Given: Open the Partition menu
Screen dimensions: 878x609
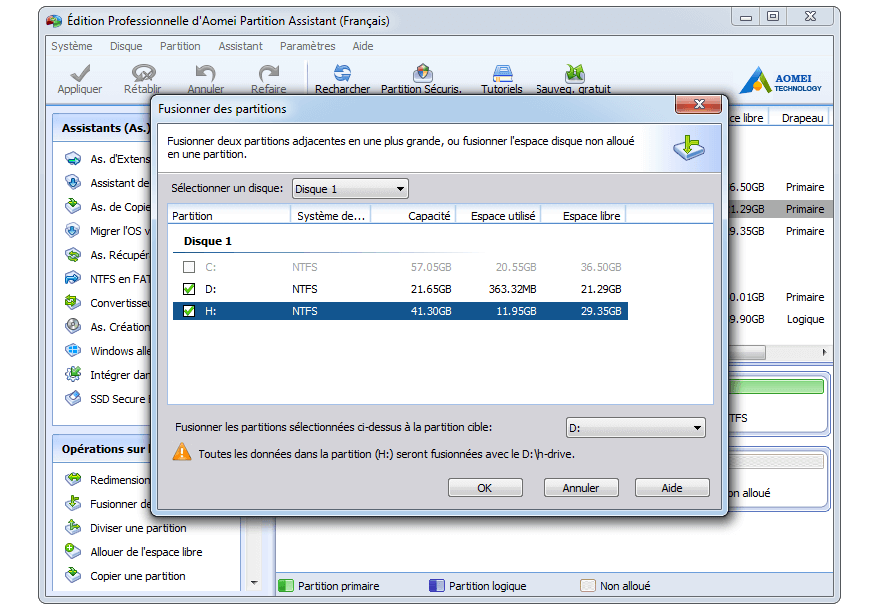Looking at the screenshot, I should click(x=180, y=46).
